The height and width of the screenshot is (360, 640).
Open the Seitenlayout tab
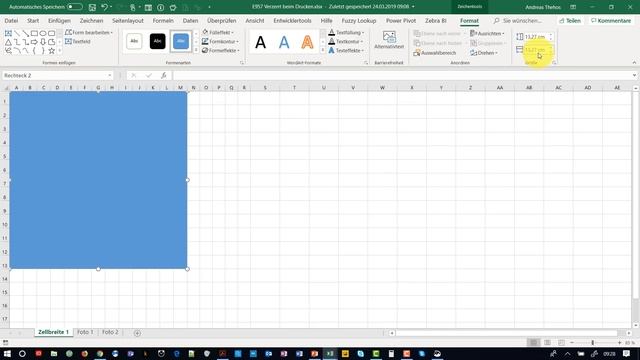pos(128,20)
